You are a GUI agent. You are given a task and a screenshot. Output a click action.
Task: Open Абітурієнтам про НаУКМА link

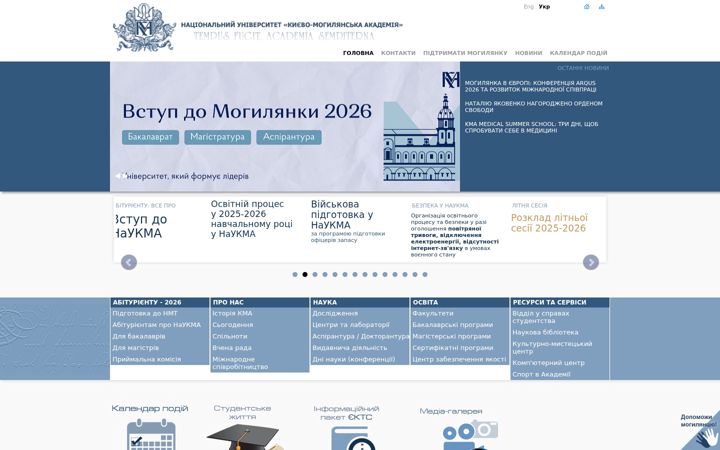(157, 325)
